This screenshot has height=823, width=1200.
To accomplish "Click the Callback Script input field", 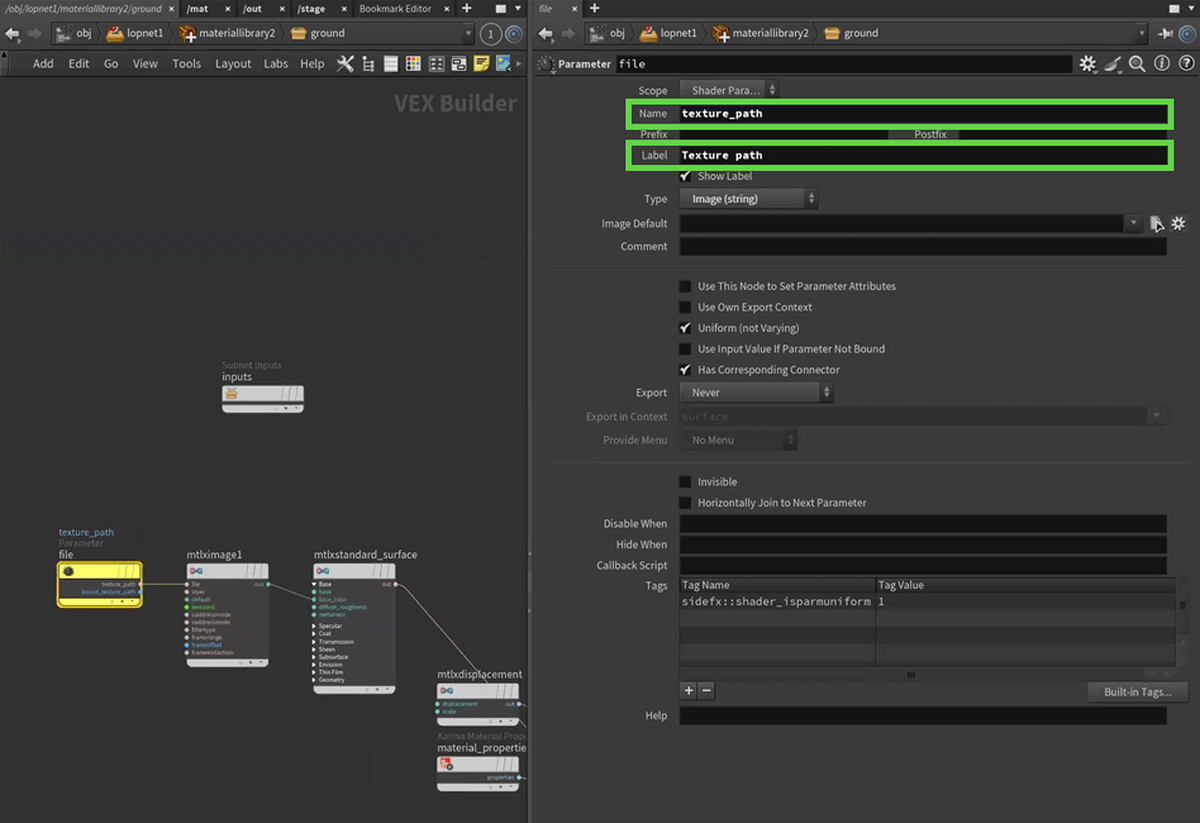I will point(922,566).
